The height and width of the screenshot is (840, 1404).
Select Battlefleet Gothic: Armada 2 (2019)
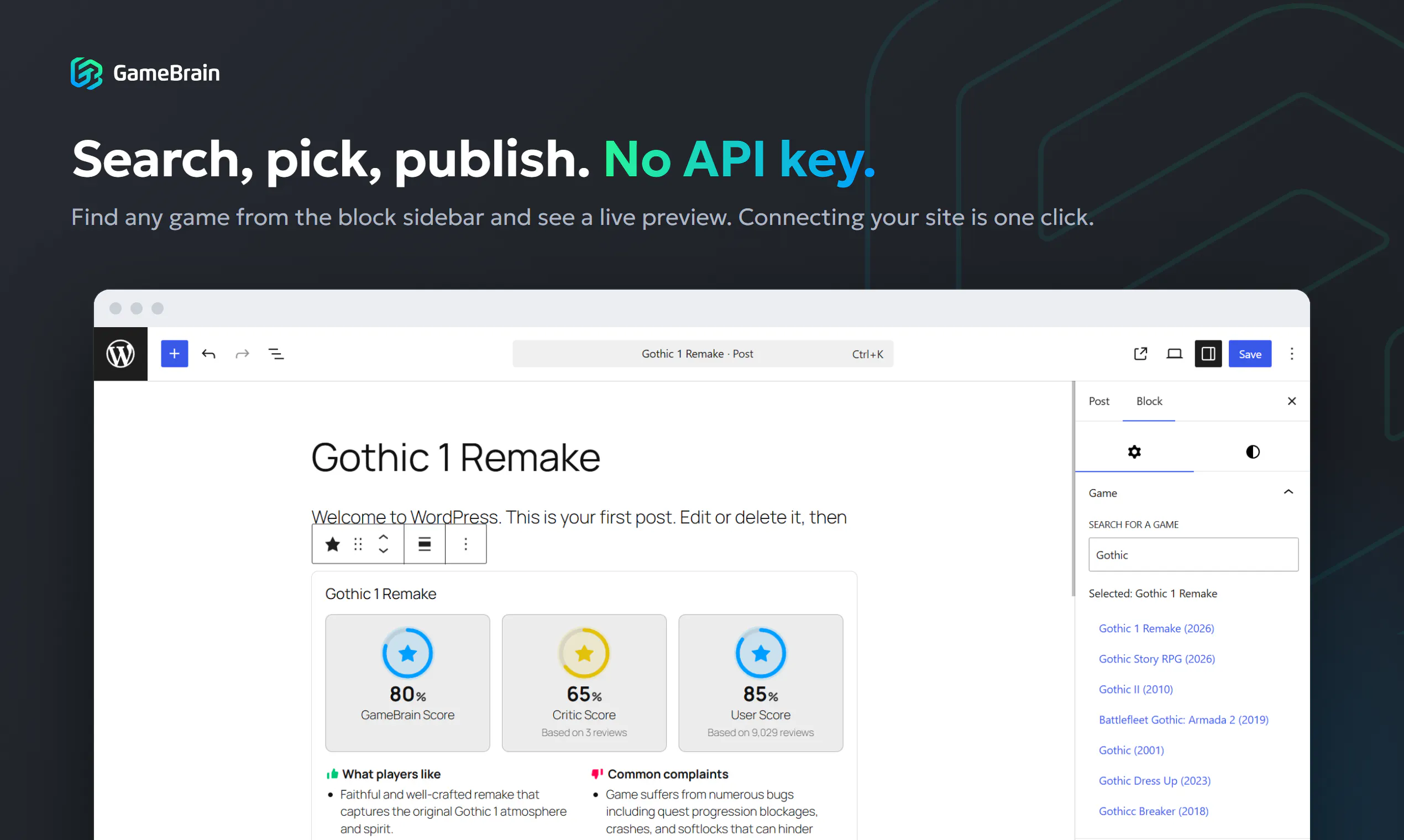[1184, 720]
